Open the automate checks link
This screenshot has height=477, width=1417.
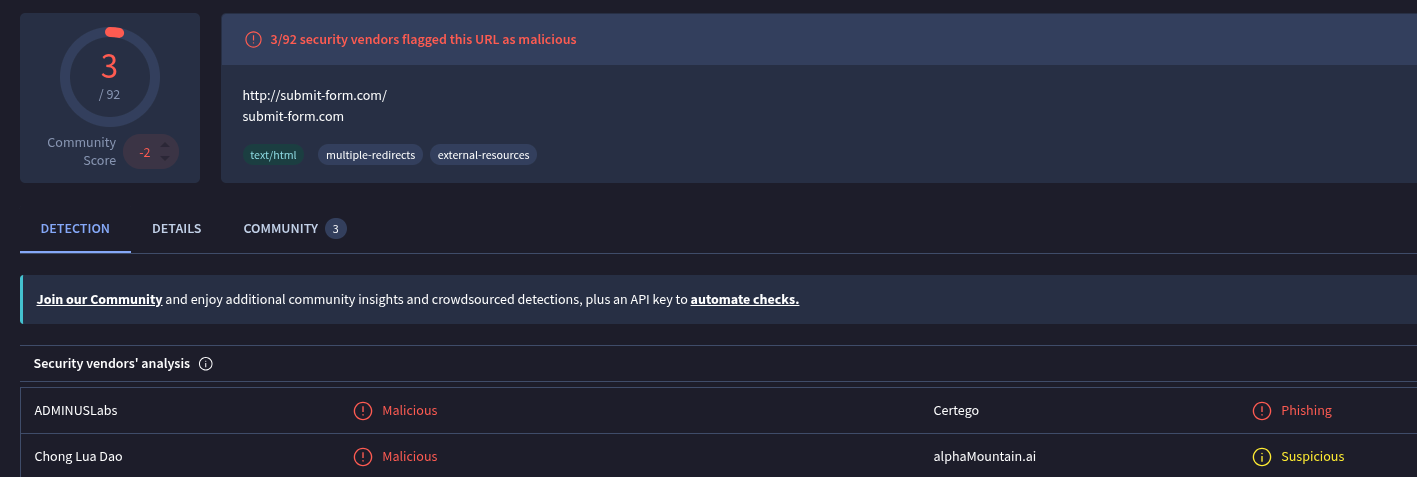click(x=745, y=299)
